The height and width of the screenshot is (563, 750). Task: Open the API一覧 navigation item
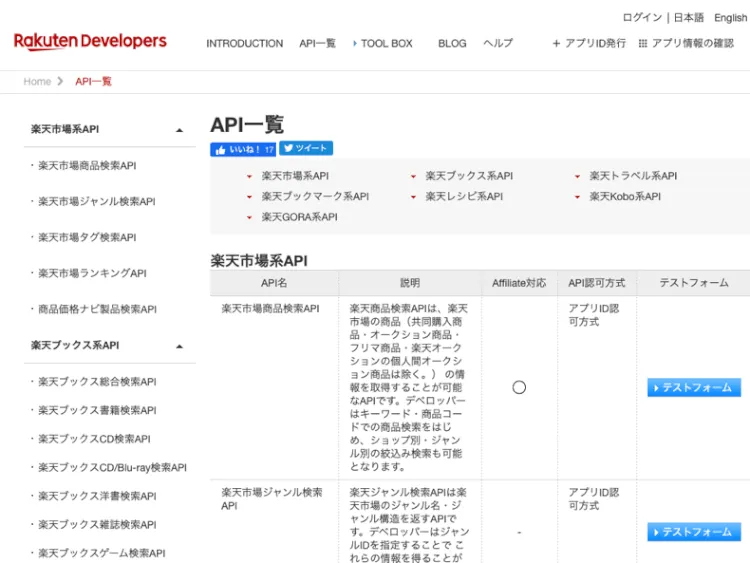317,44
